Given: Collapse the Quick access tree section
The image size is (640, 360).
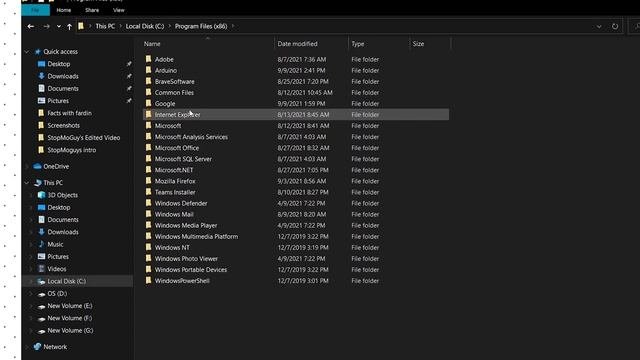Looking at the screenshot, I should (x=27, y=52).
